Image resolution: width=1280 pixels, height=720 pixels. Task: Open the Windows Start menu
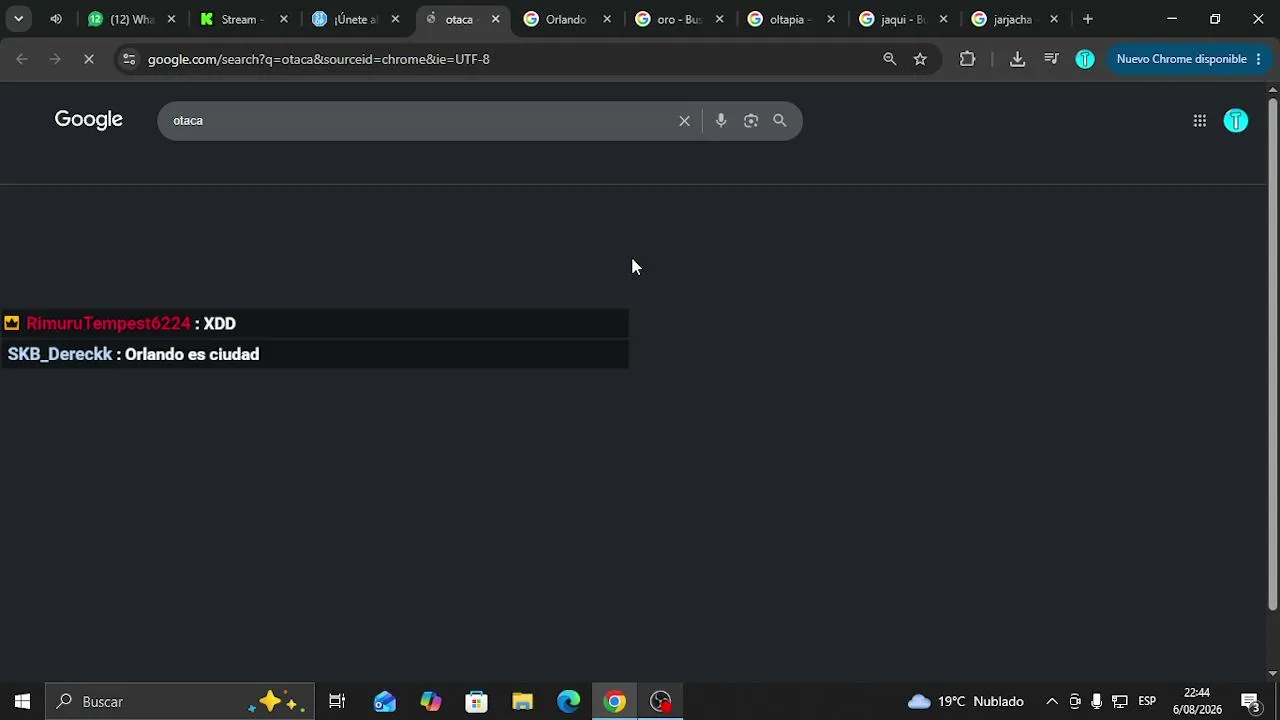tap(22, 701)
